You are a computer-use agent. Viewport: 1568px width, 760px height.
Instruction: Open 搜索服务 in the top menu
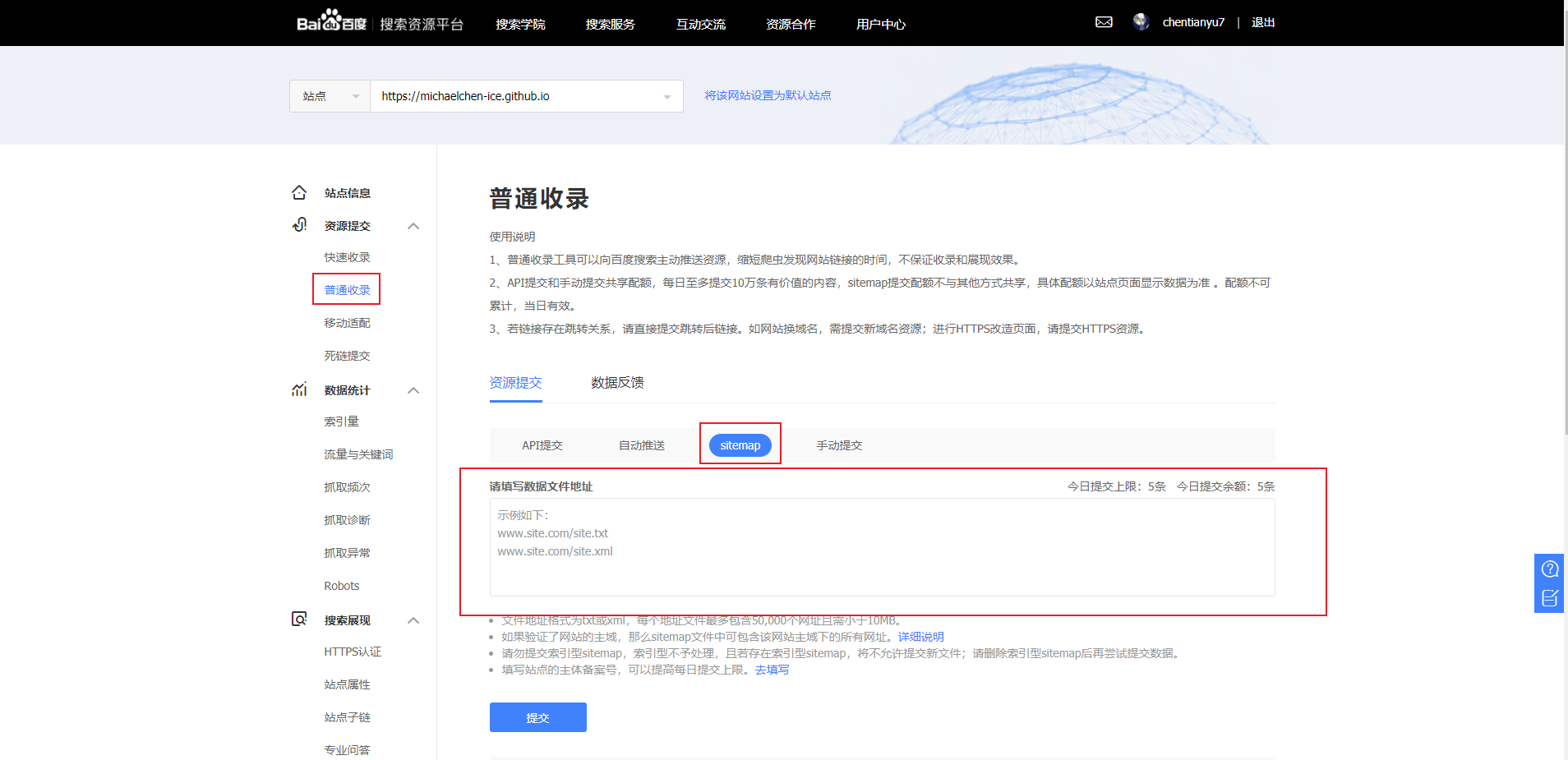click(x=610, y=24)
